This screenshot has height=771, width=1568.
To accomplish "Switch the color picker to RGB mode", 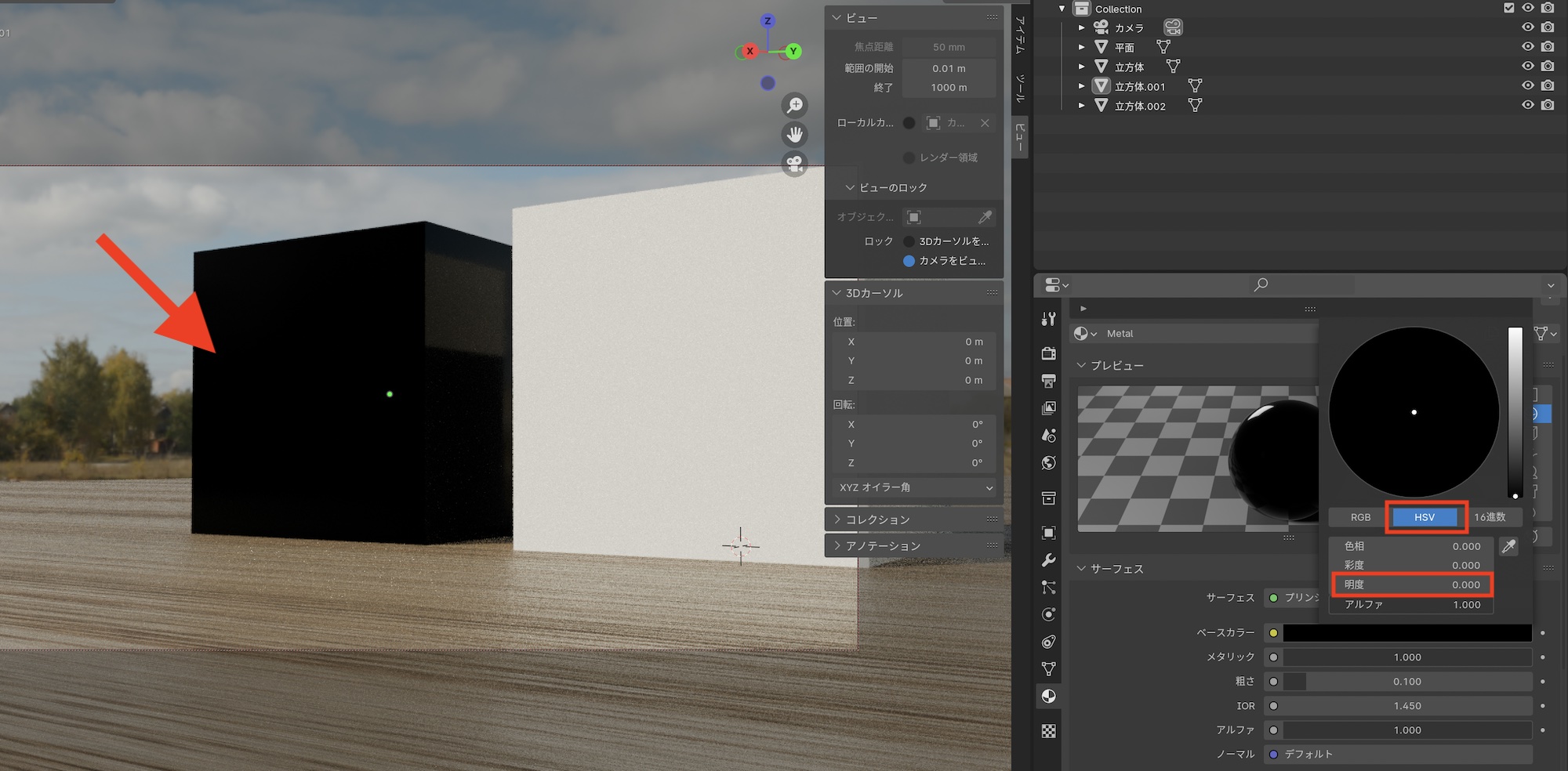I will point(1360,517).
